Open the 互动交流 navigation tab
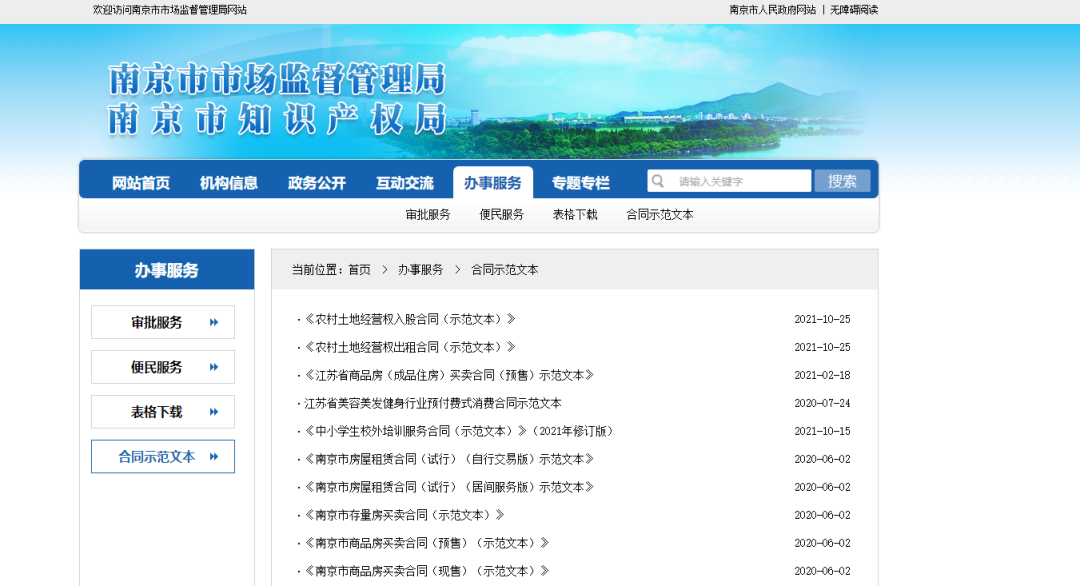The width and height of the screenshot is (1080, 586). point(404,182)
